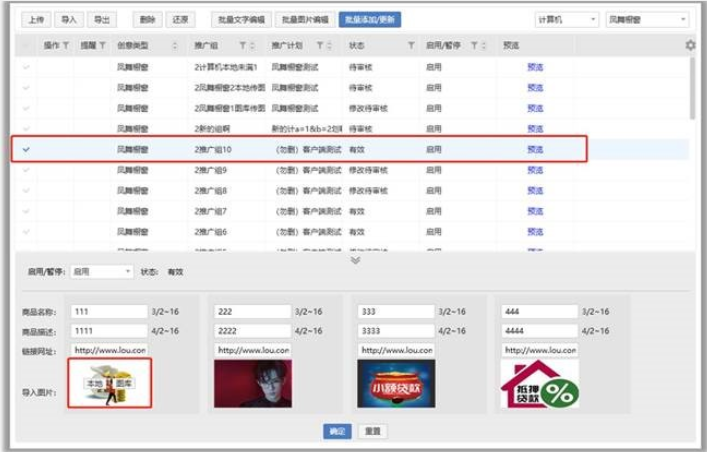The image size is (707, 452).
Task: Select the red portrait image thumbnail
Action: (x=252, y=383)
